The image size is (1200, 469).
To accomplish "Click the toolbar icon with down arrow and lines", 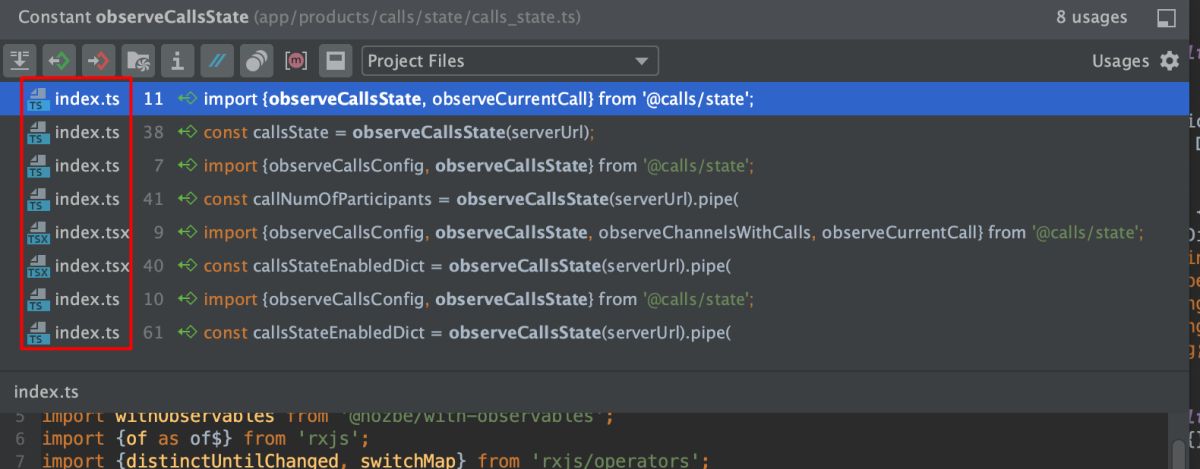I will pos(20,61).
